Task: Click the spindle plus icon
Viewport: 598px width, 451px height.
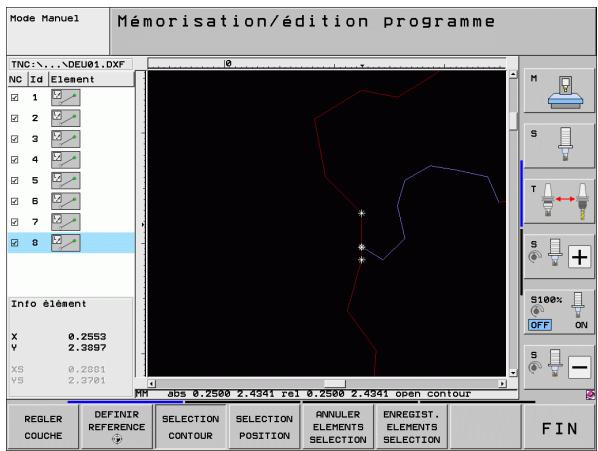Action: coord(579,257)
